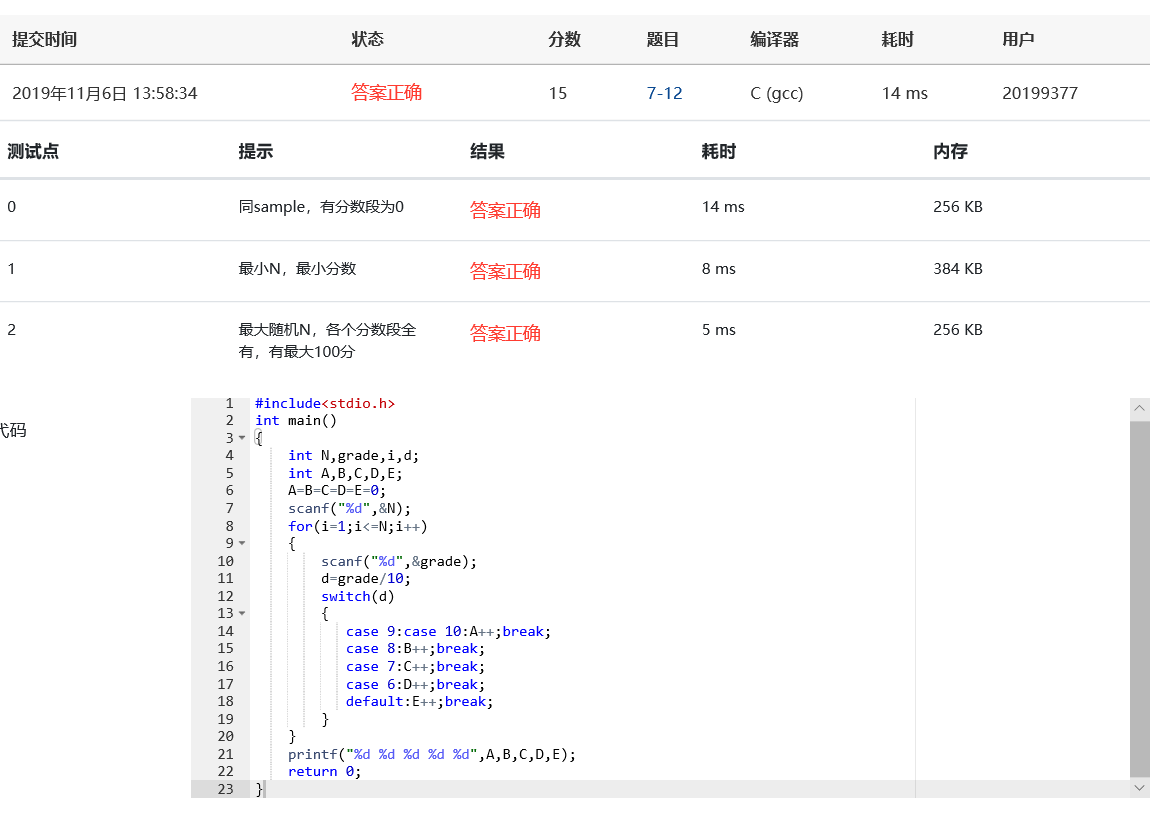
Task: Click the 384 KB memory value
Action: (958, 269)
